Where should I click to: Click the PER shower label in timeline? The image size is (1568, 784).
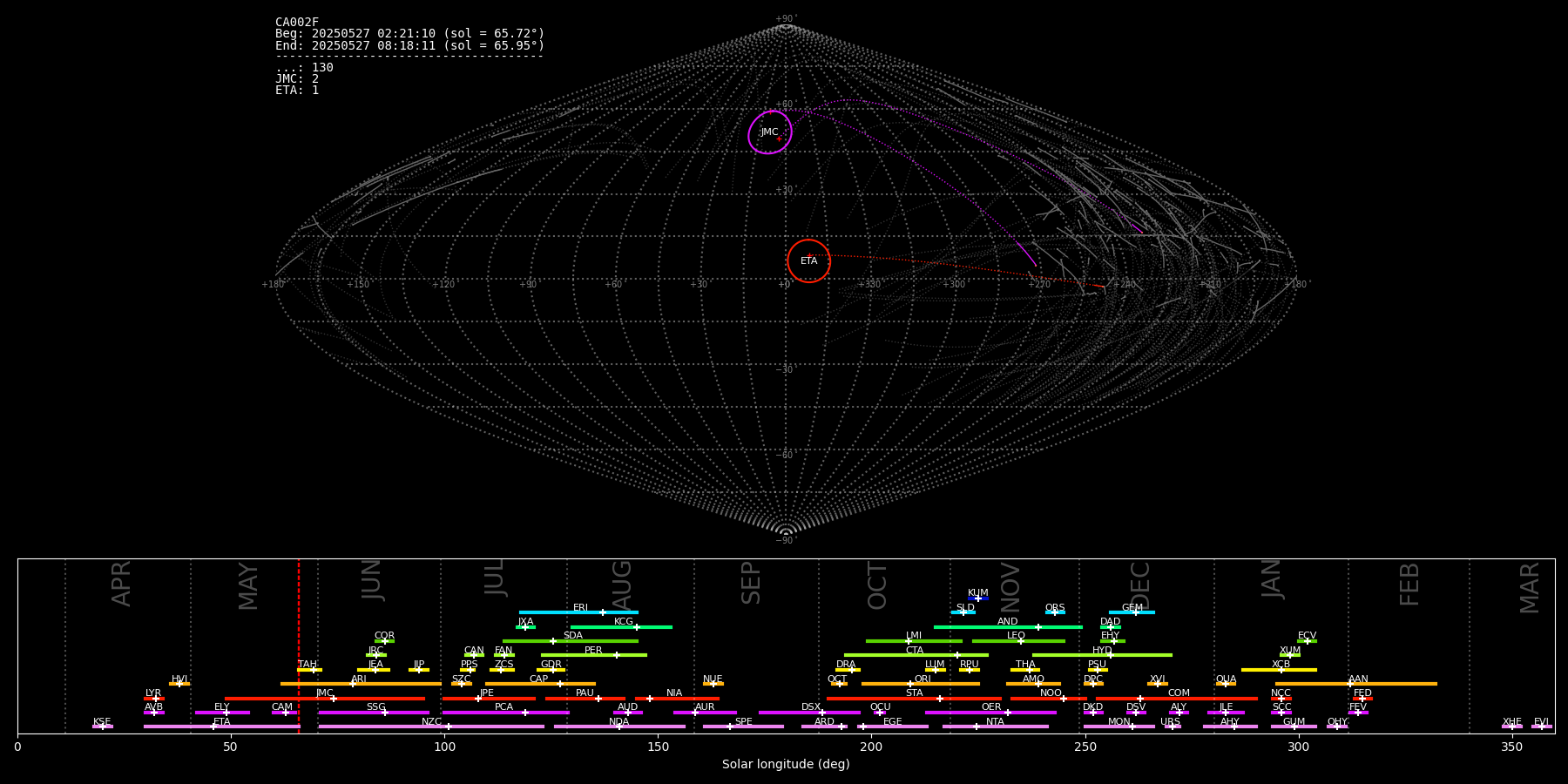click(593, 651)
